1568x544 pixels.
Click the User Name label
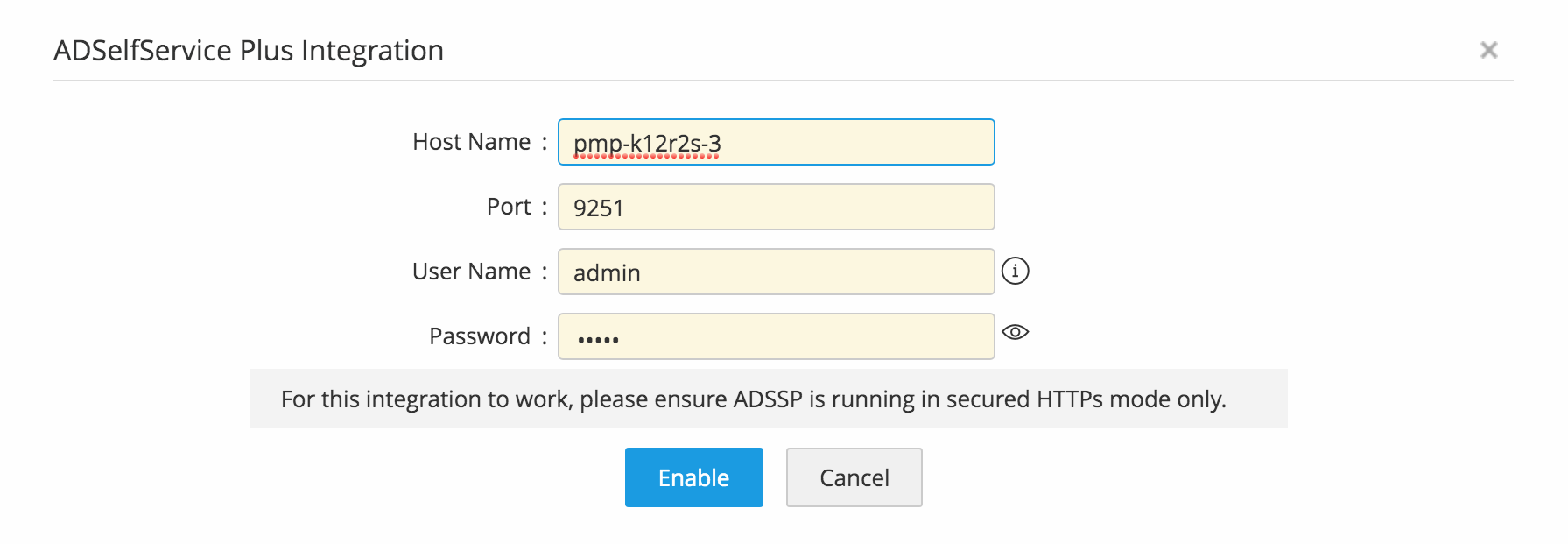click(471, 272)
